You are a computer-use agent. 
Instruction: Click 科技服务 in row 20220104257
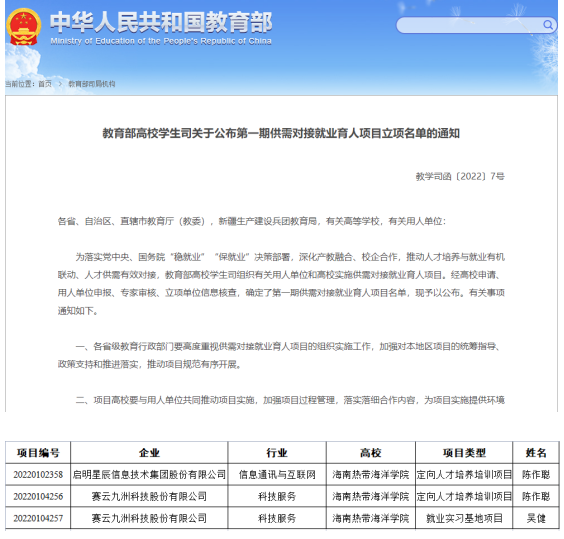pos(277,518)
